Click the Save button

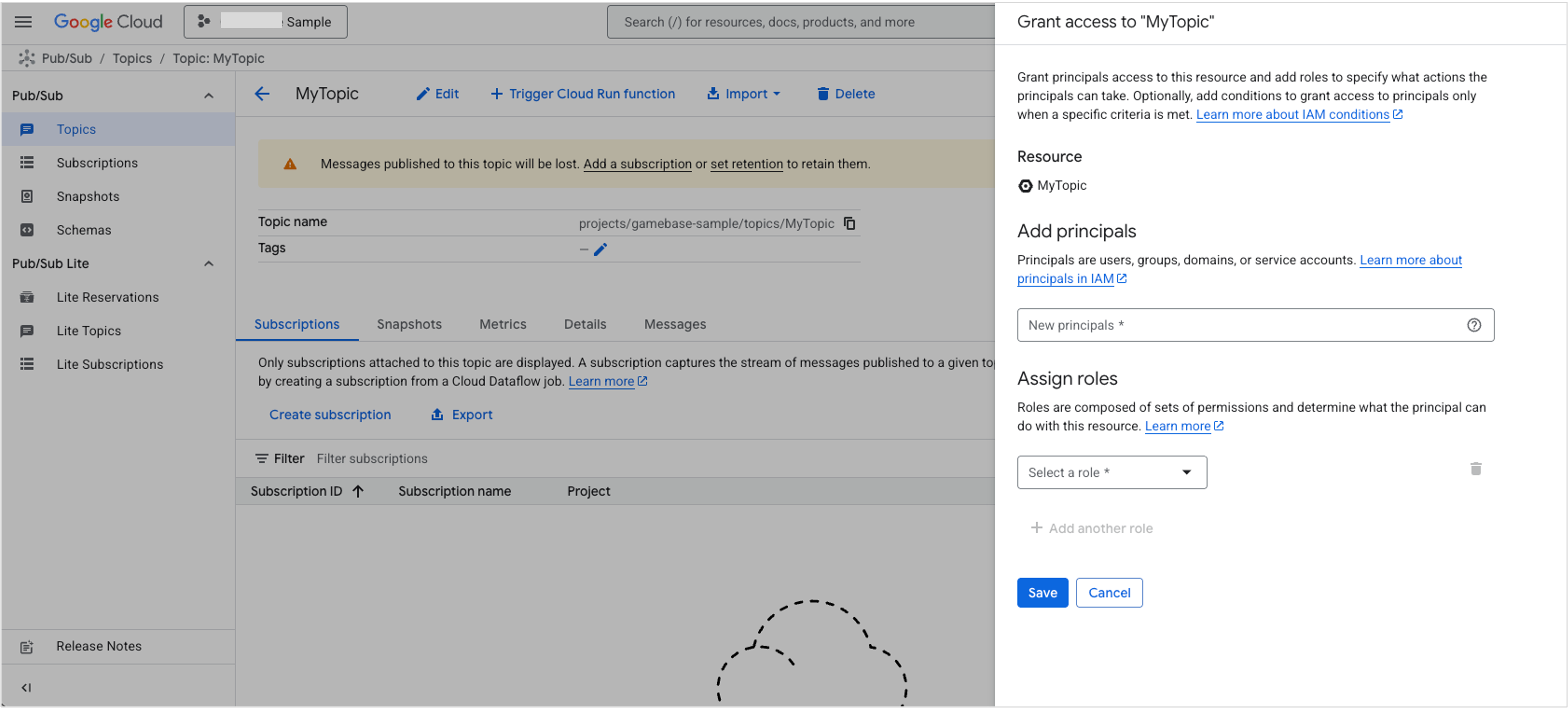pos(1042,593)
